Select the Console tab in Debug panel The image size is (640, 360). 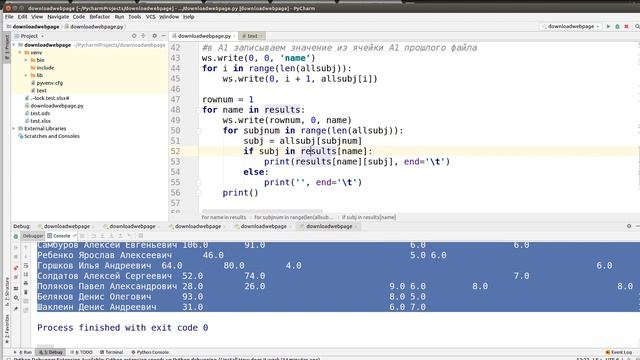61,236
